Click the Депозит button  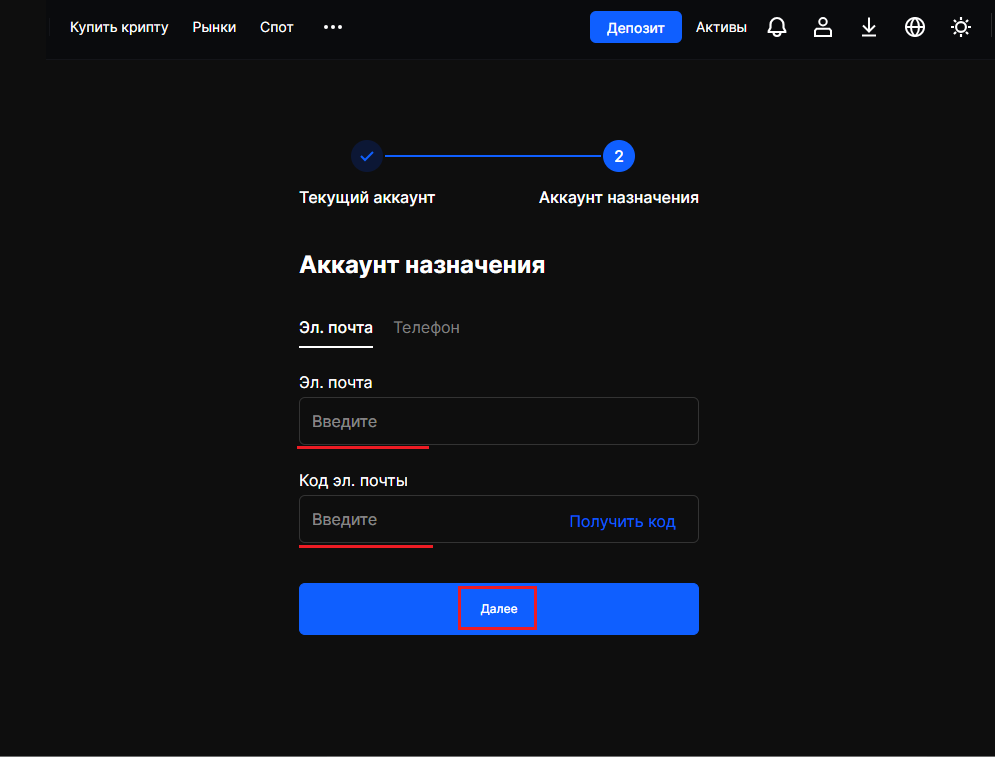(635, 27)
